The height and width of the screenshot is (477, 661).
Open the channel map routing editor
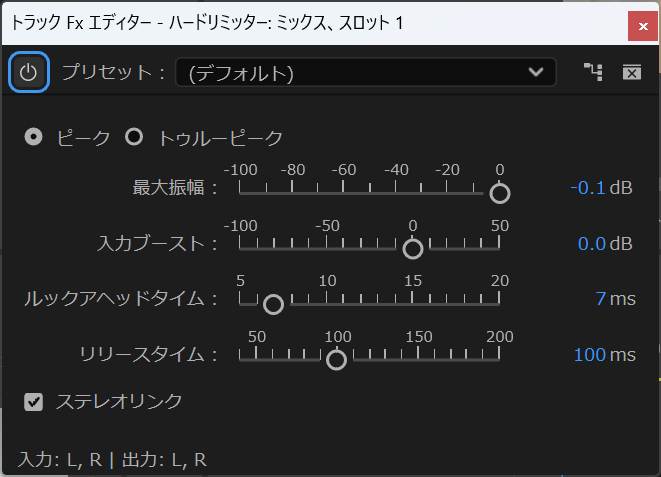click(594, 72)
